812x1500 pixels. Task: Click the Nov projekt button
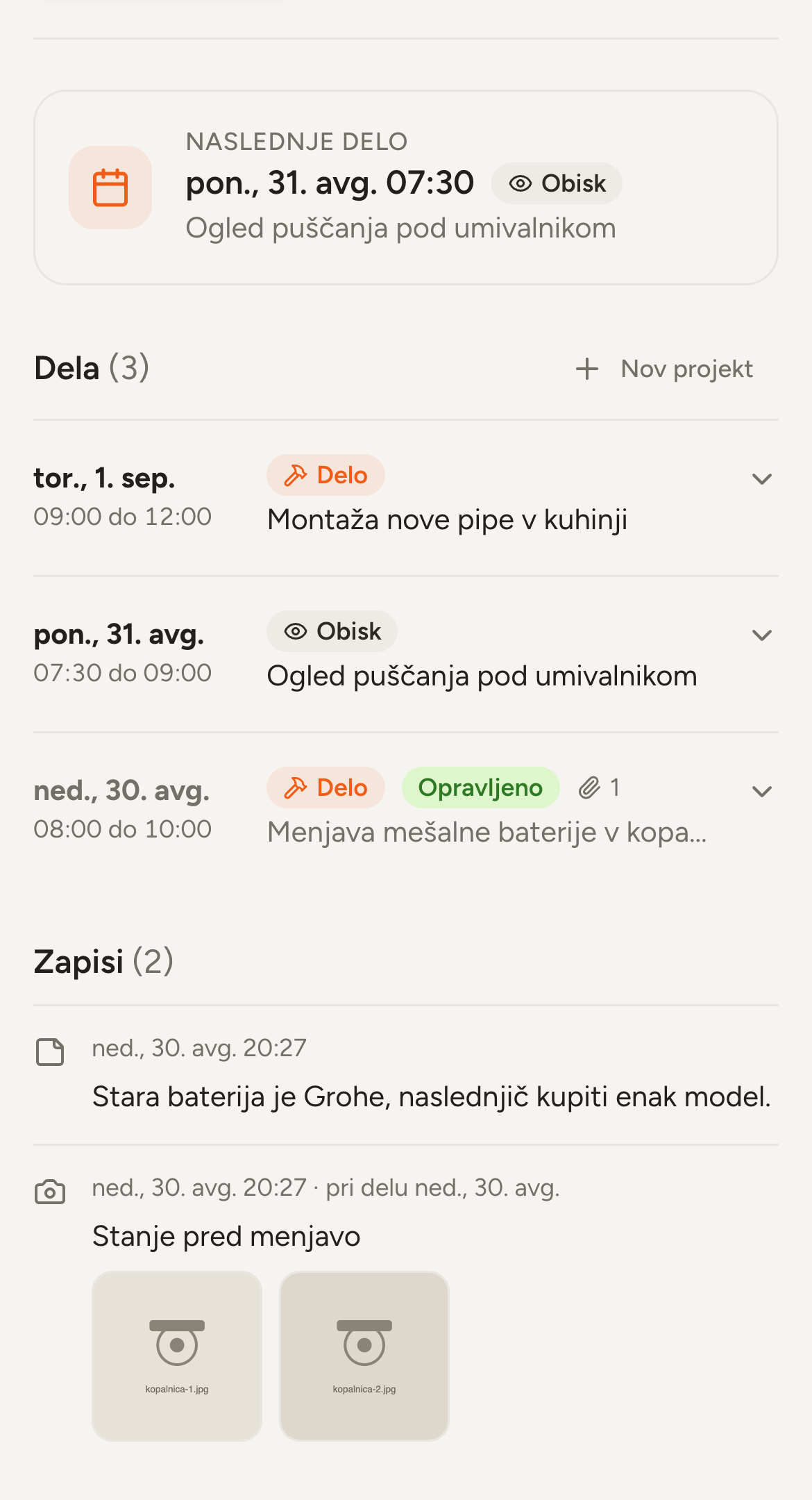(x=664, y=369)
